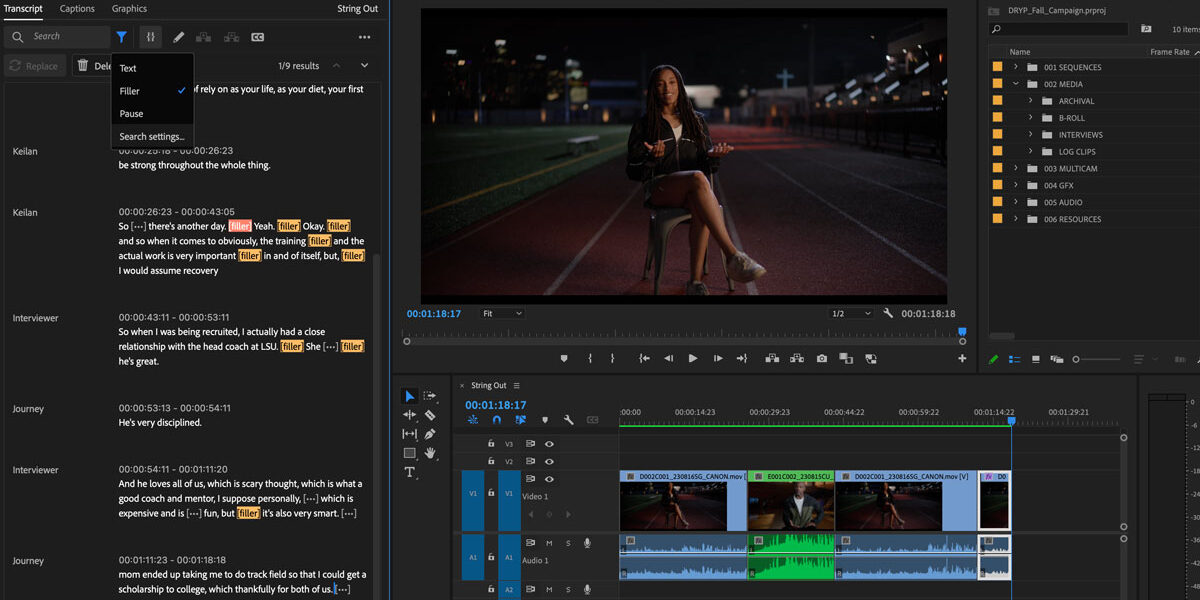The height and width of the screenshot is (600, 1200).
Task: Adjust the Project panel thumbnail zoom slider
Action: click(1077, 359)
